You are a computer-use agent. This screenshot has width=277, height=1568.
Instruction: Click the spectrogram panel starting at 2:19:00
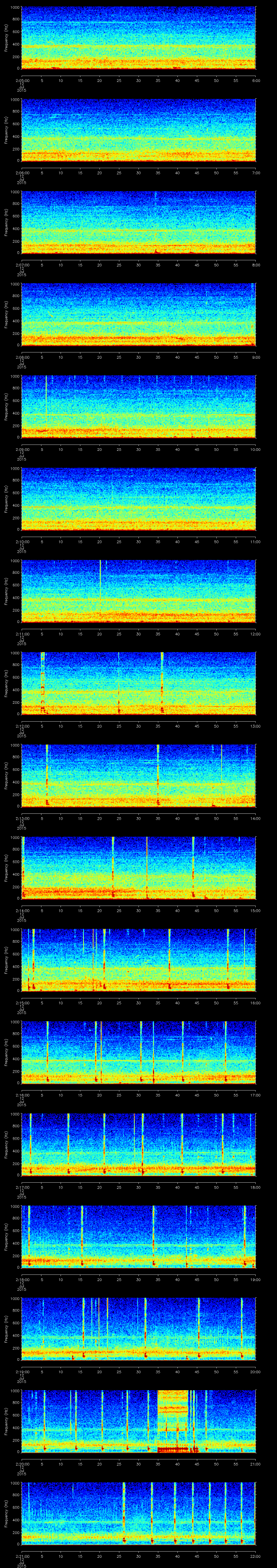pyautogui.click(x=138, y=1329)
